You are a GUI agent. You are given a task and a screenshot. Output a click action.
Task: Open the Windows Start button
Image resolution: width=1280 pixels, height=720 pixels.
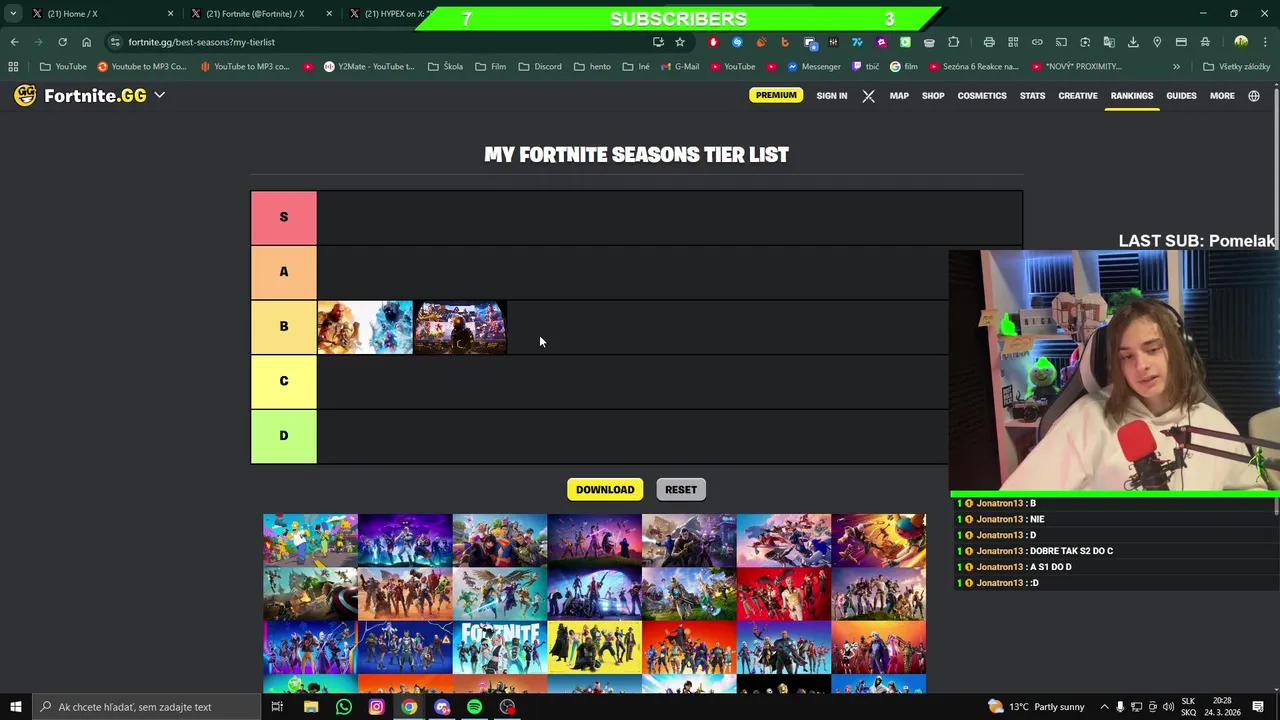tap(15, 707)
